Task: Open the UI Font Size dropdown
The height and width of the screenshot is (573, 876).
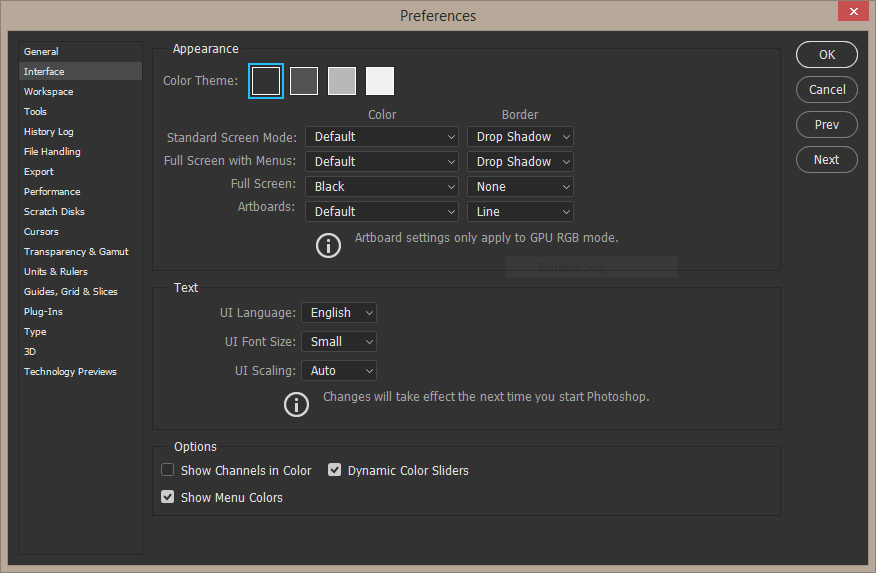Action: click(x=339, y=342)
